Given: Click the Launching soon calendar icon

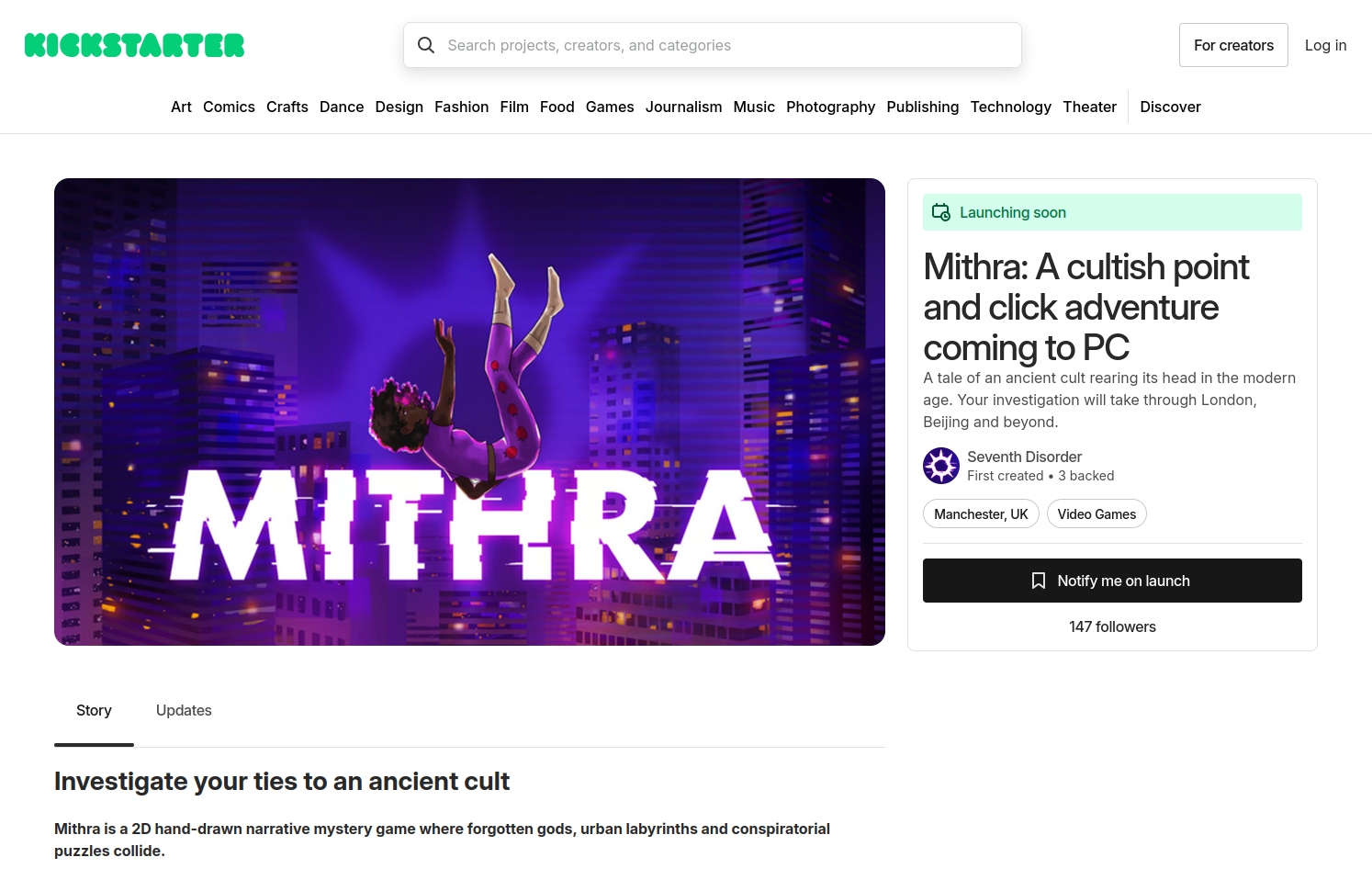Looking at the screenshot, I should [x=941, y=212].
